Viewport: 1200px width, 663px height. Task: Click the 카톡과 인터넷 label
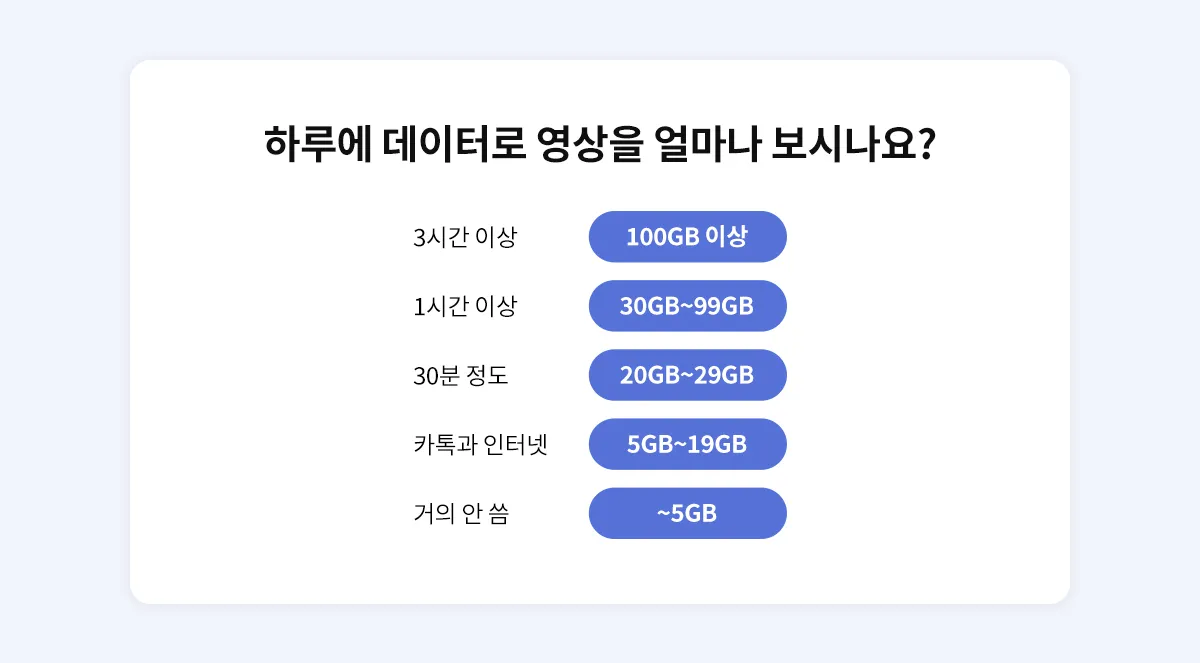[480, 445]
